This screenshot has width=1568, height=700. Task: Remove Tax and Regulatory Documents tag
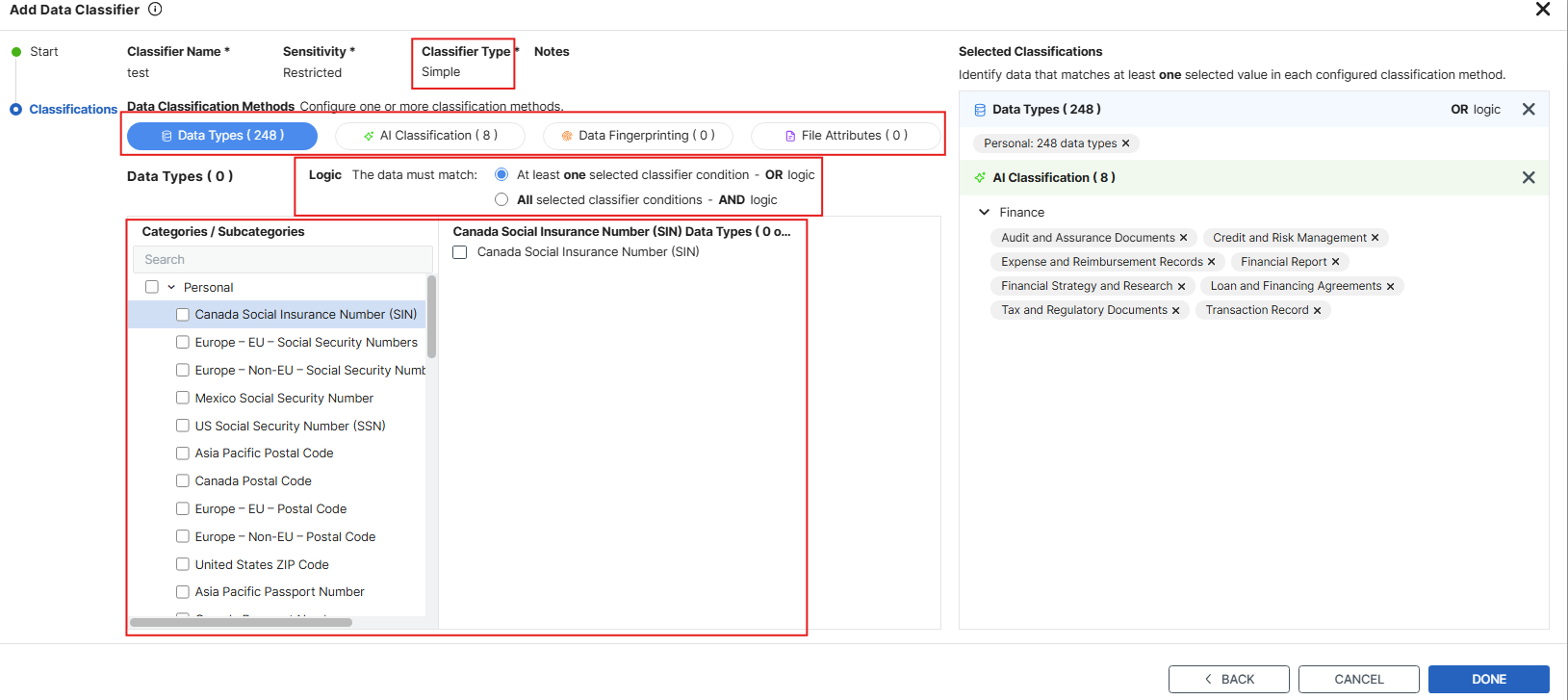[x=1176, y=310]
